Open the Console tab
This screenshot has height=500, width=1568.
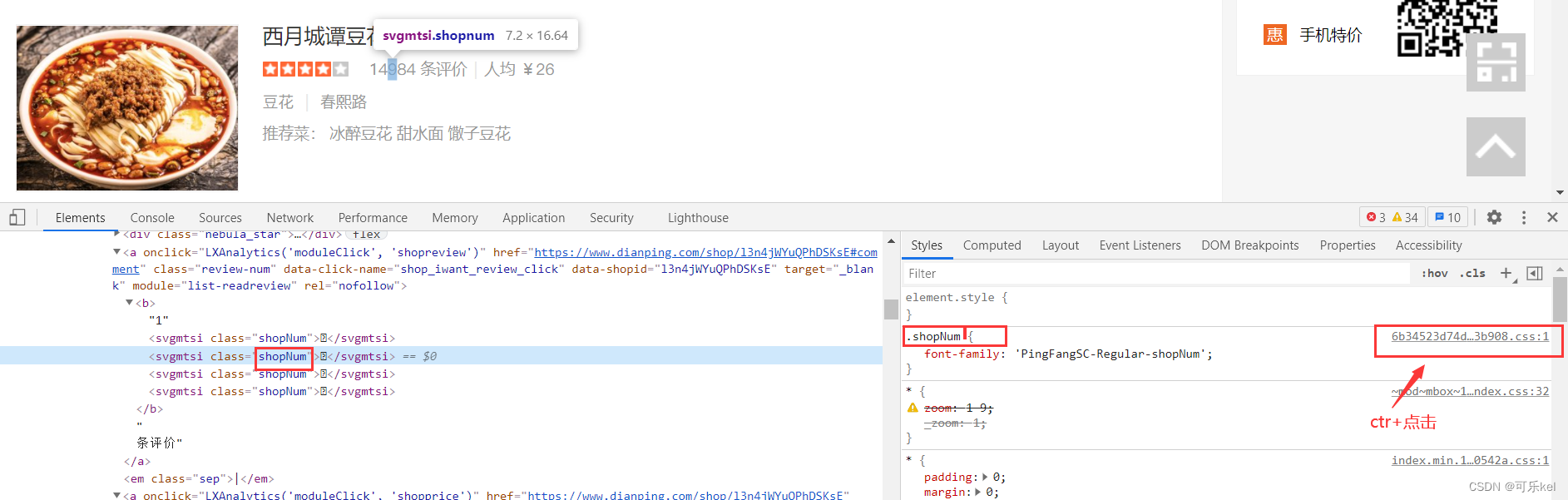152,217
